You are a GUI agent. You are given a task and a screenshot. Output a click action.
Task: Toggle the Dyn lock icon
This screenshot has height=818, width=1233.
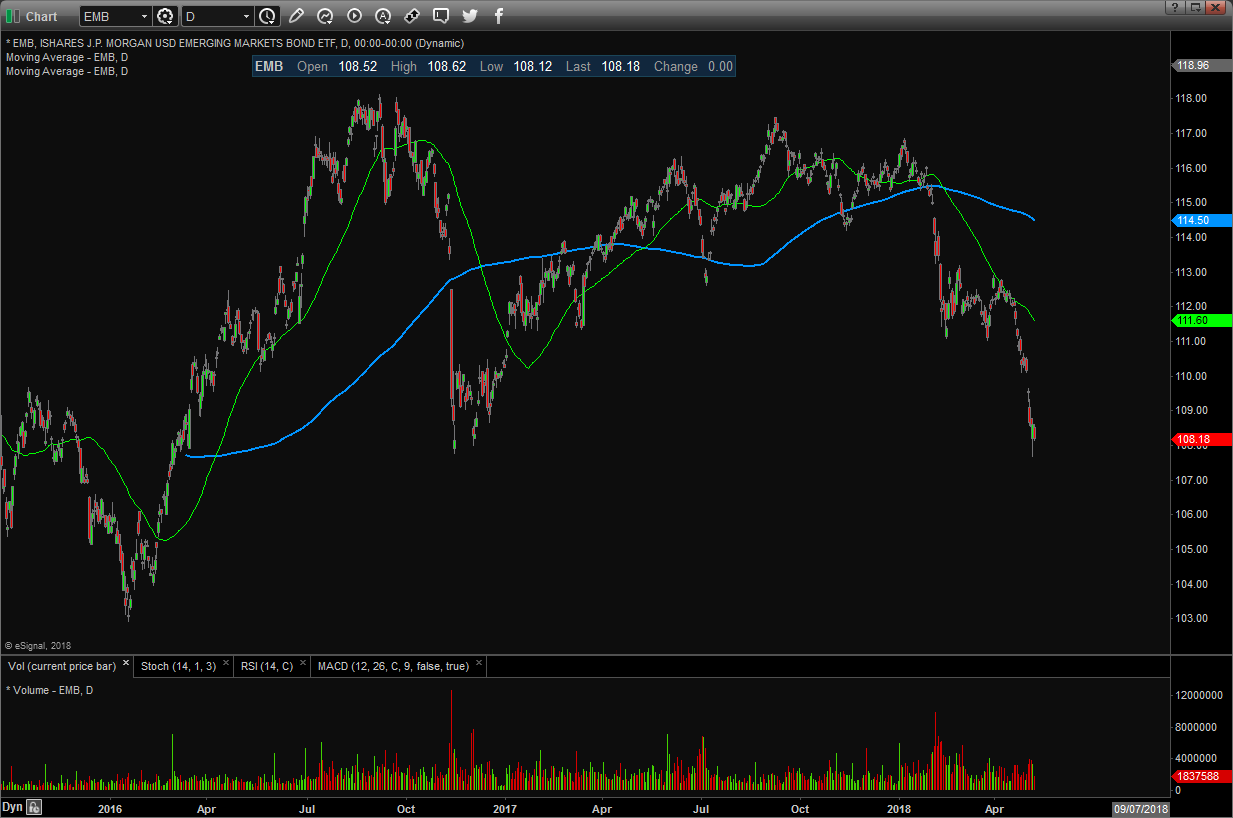[34, 807]
